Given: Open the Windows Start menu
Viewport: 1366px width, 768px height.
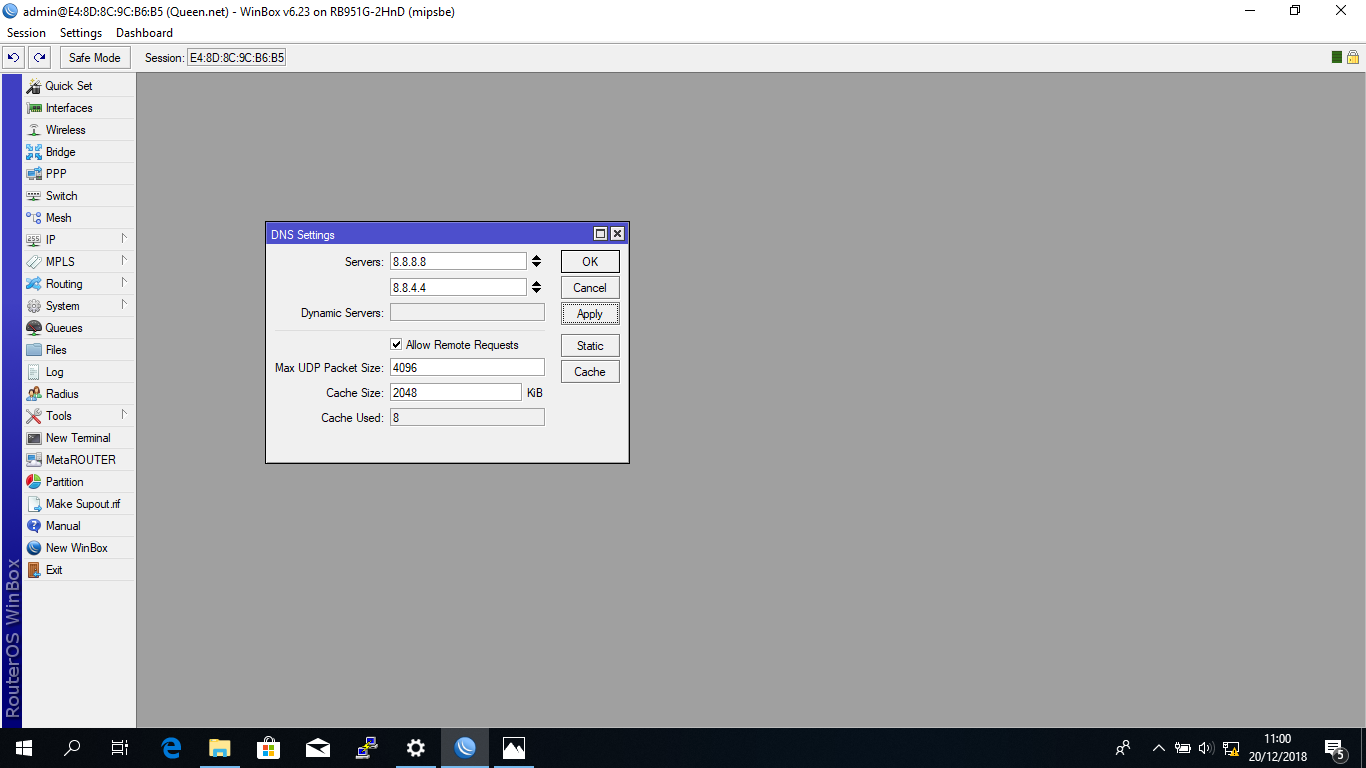Looking at the screenshot, I should [23, 747].
